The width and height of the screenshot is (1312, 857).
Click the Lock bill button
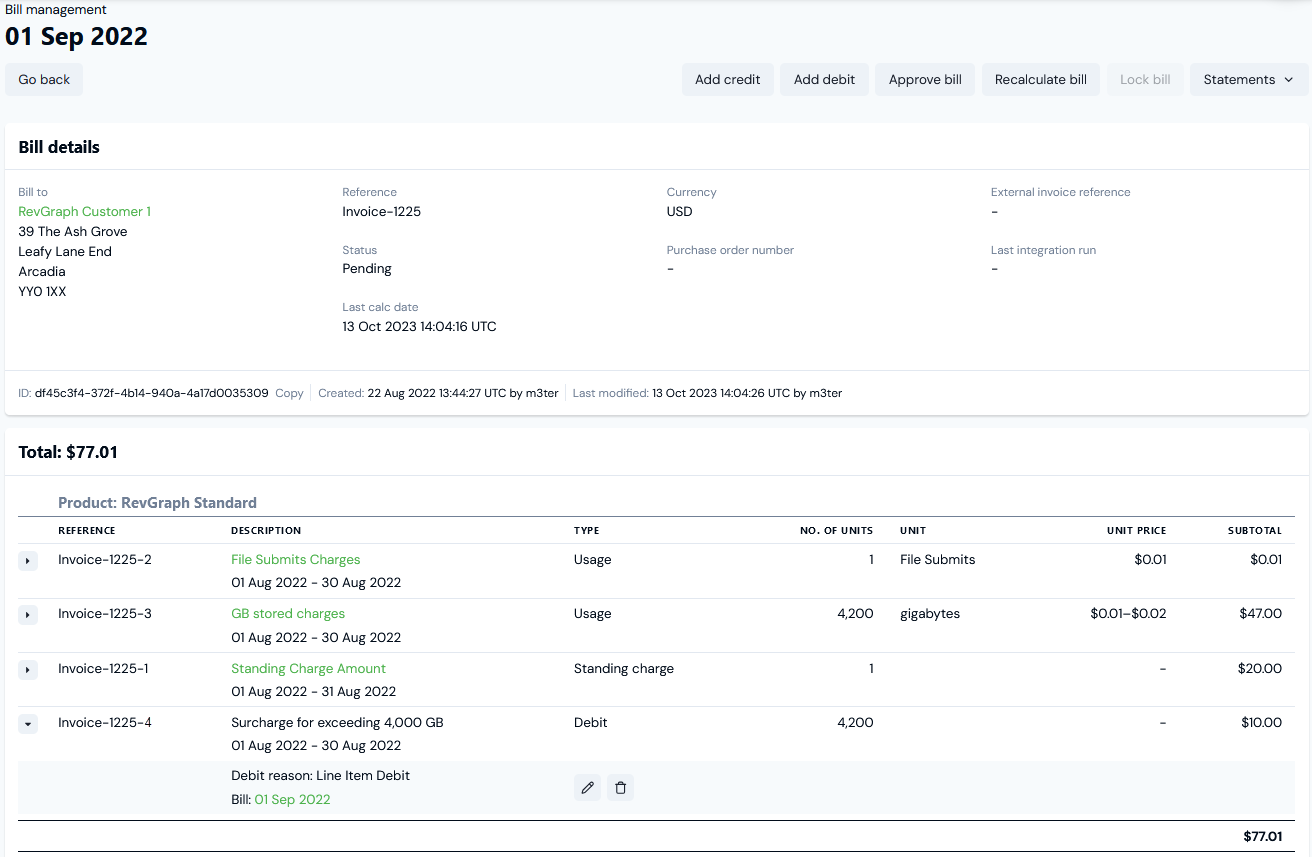point(1145,80)
